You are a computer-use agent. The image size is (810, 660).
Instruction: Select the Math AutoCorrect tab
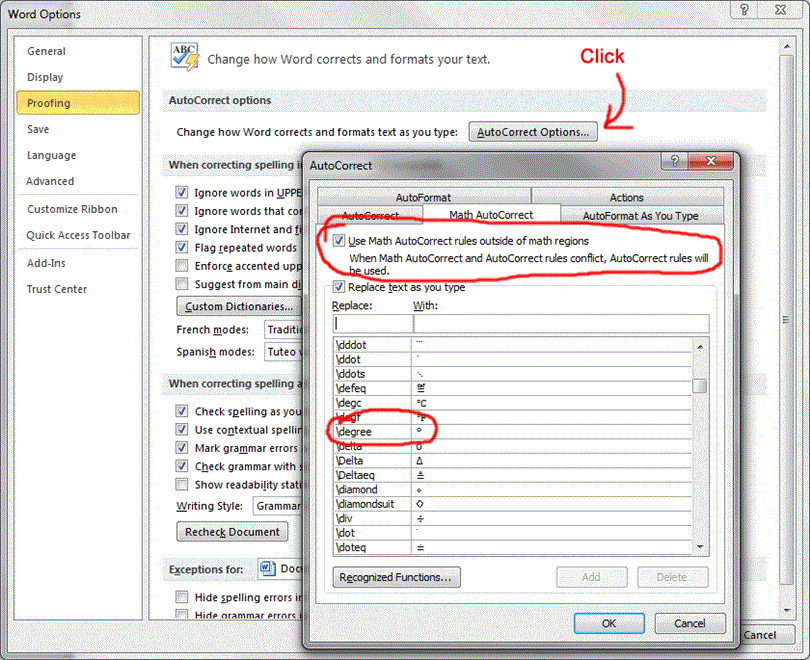491,214
